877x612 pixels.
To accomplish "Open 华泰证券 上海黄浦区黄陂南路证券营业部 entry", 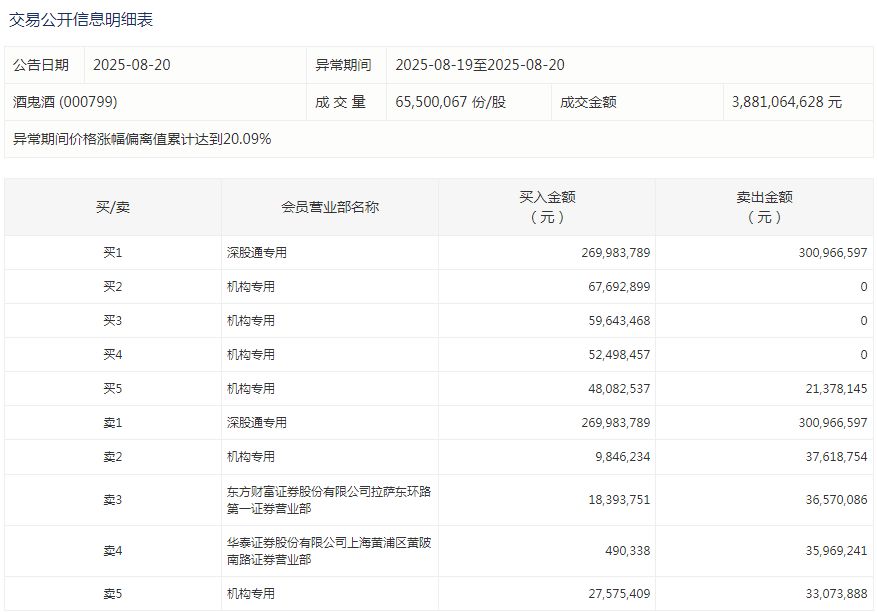I will (x=329, y=551).
